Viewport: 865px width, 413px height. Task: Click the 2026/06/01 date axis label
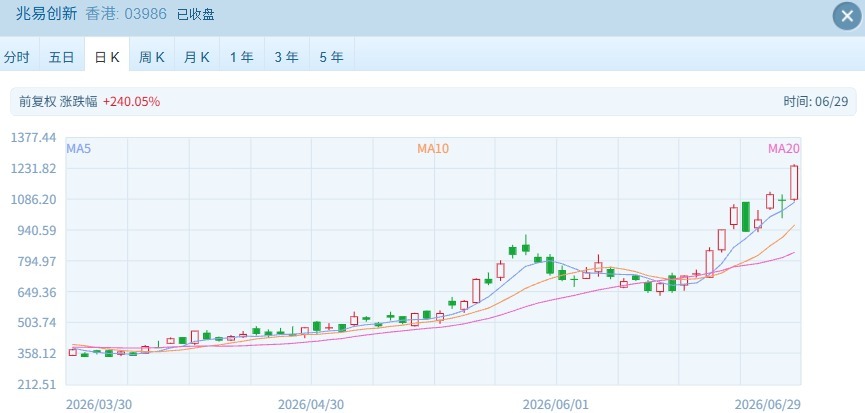coord(556,404)
